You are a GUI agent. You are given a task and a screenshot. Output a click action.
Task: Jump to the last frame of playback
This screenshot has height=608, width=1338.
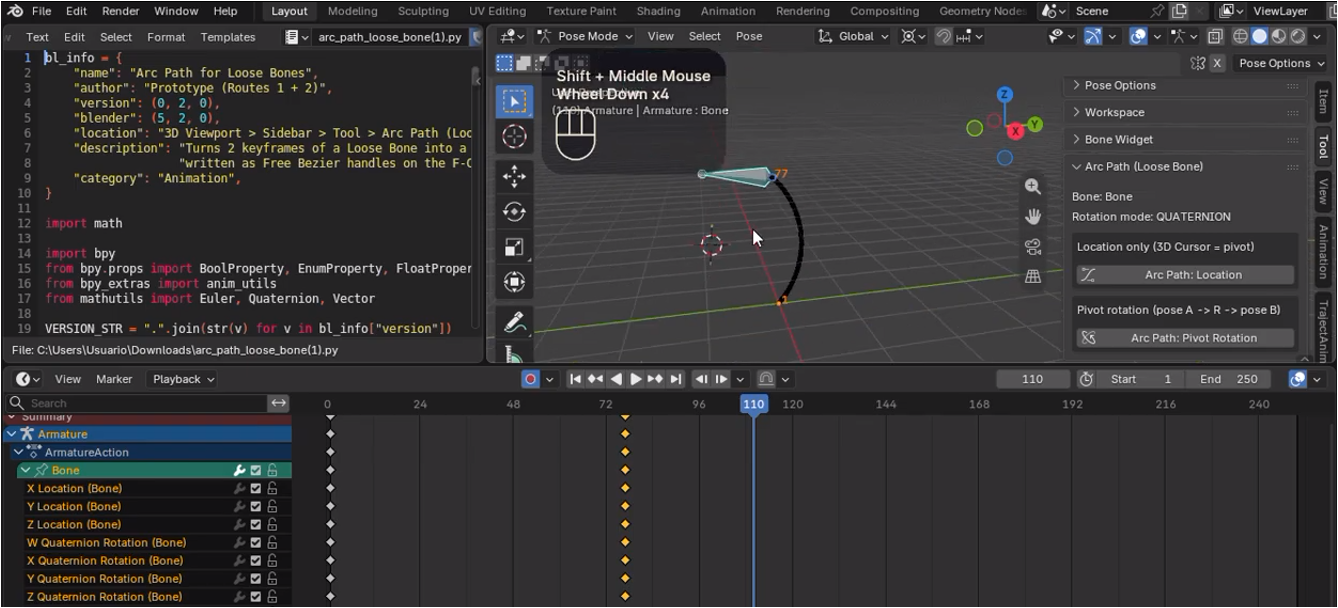(x=676, y=379)
